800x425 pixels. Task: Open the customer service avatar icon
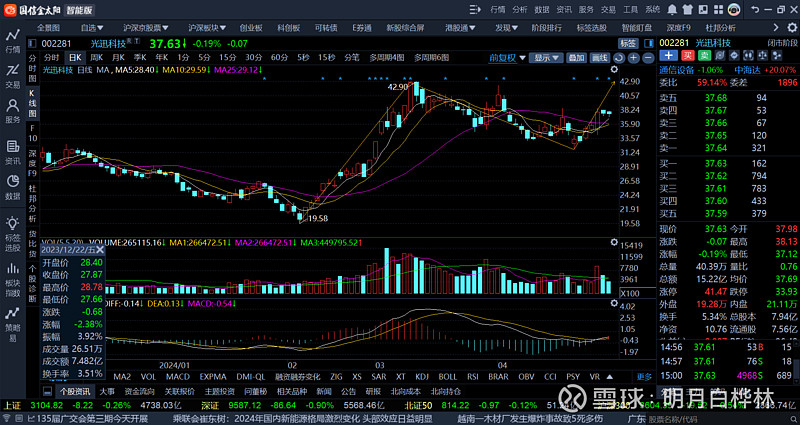734,9
